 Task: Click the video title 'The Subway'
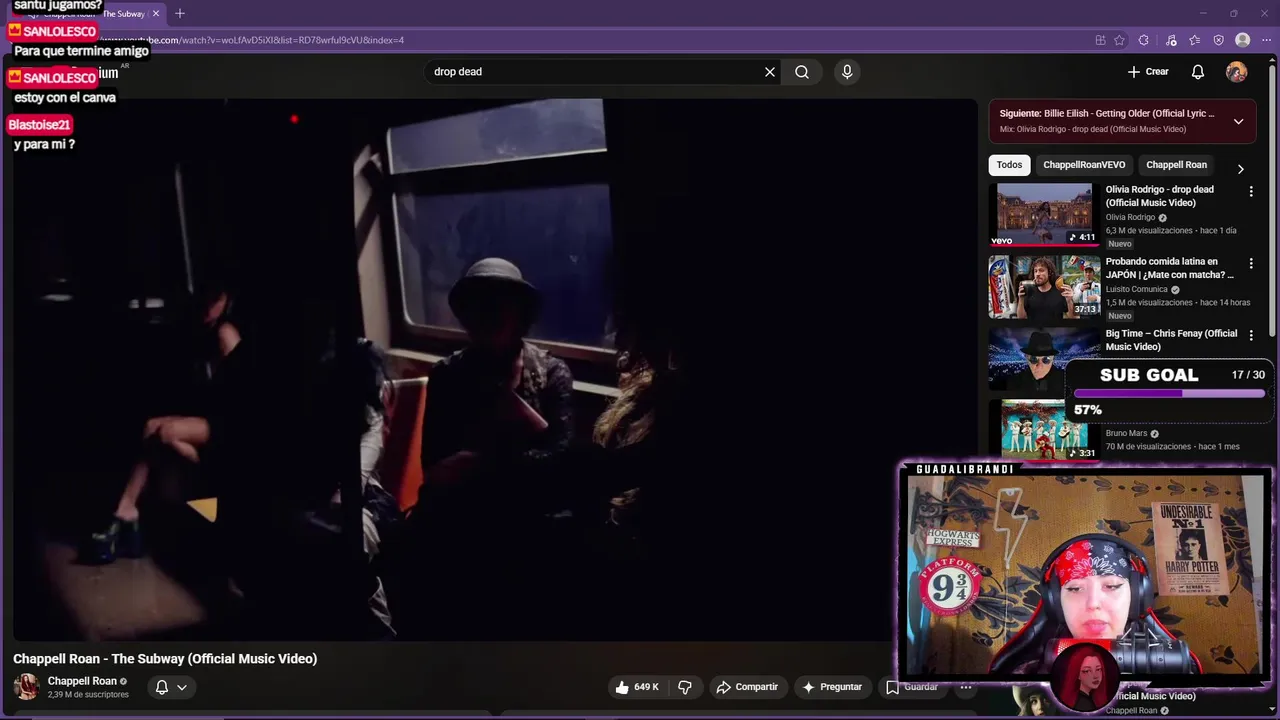tap(165, 658)
